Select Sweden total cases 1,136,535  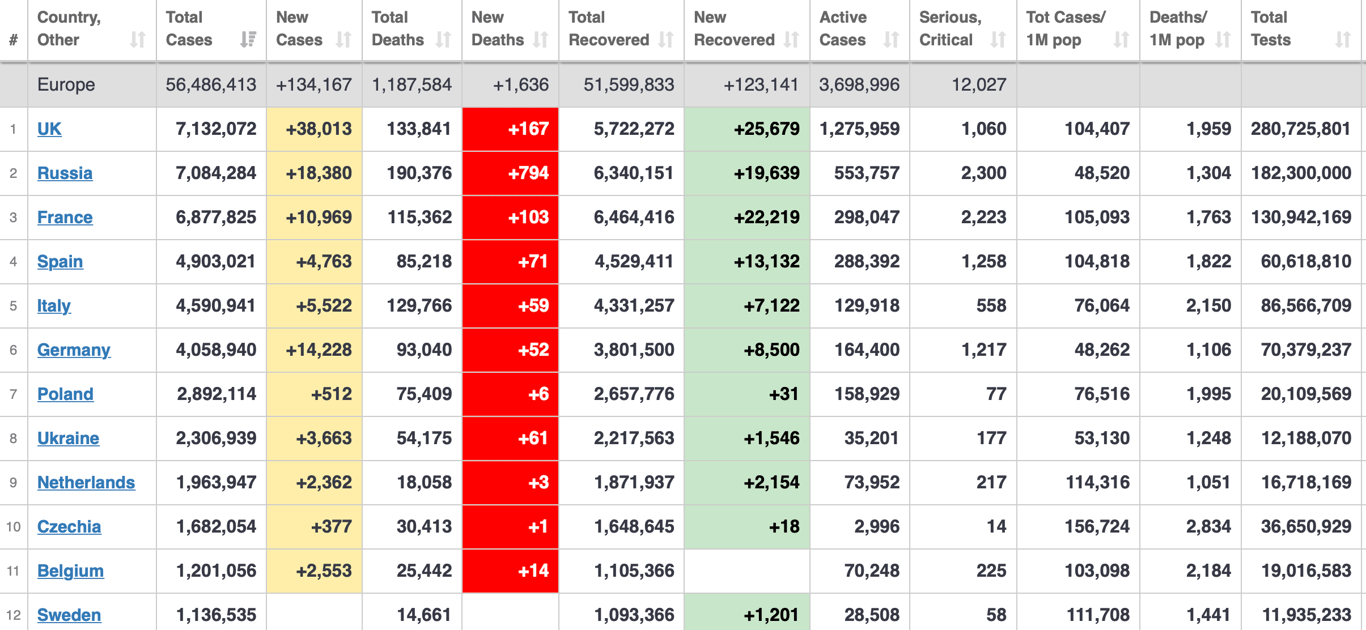(x=216, y=614)
